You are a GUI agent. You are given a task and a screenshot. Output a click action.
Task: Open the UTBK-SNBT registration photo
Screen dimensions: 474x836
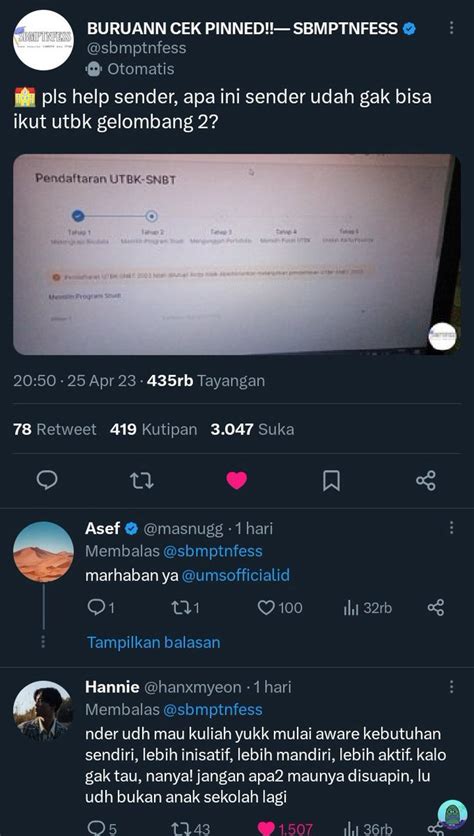coord(237,254)
